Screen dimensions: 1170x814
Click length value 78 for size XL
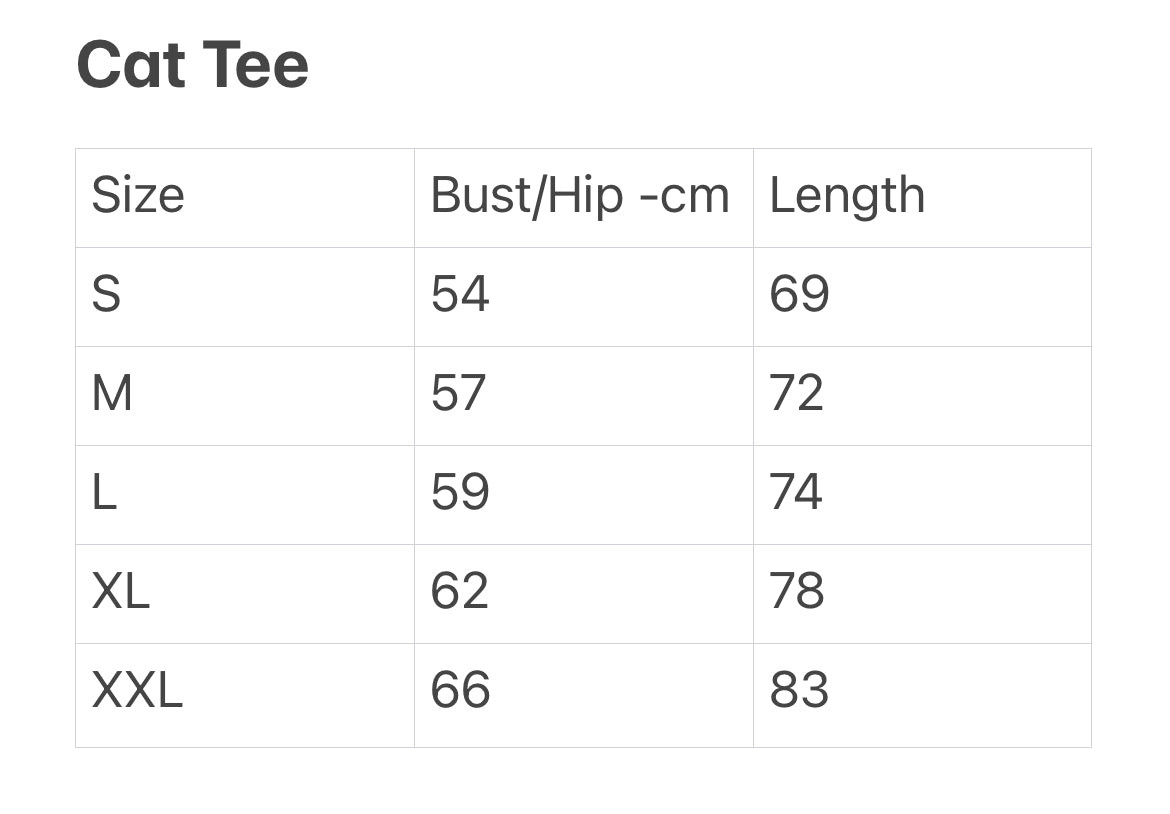coord(797,591)
